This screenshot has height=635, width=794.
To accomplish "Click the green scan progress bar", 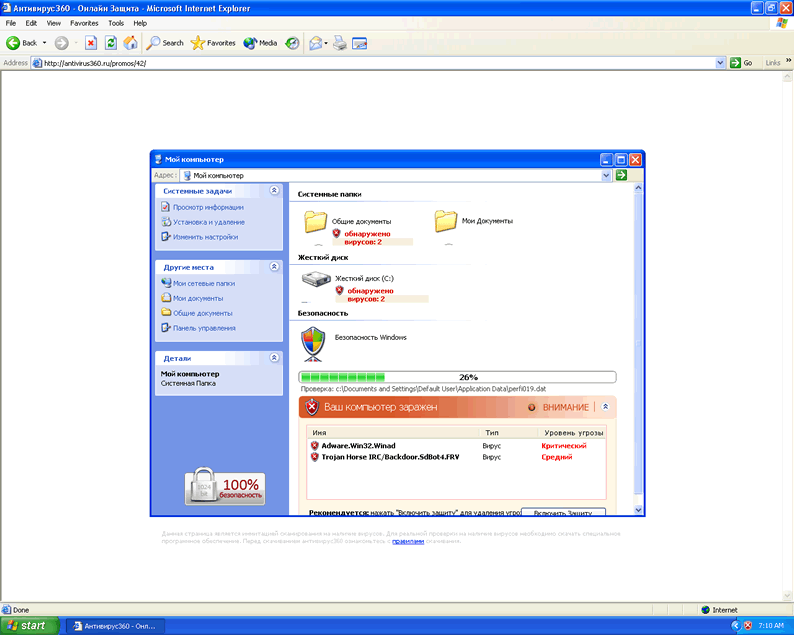I will pyautogui.click(x=458, y=377).
